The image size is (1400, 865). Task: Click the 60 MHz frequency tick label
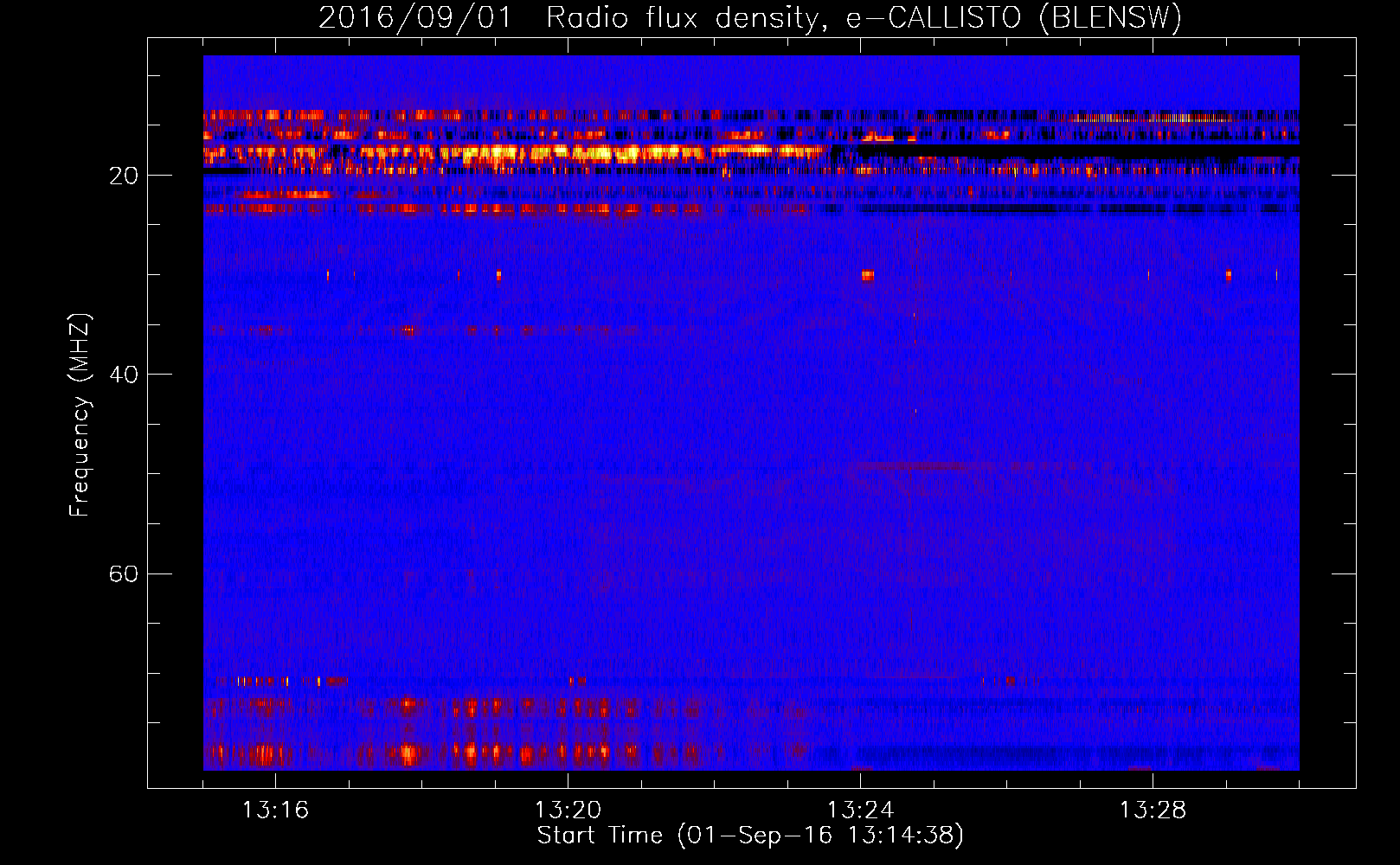pos(123,573)
